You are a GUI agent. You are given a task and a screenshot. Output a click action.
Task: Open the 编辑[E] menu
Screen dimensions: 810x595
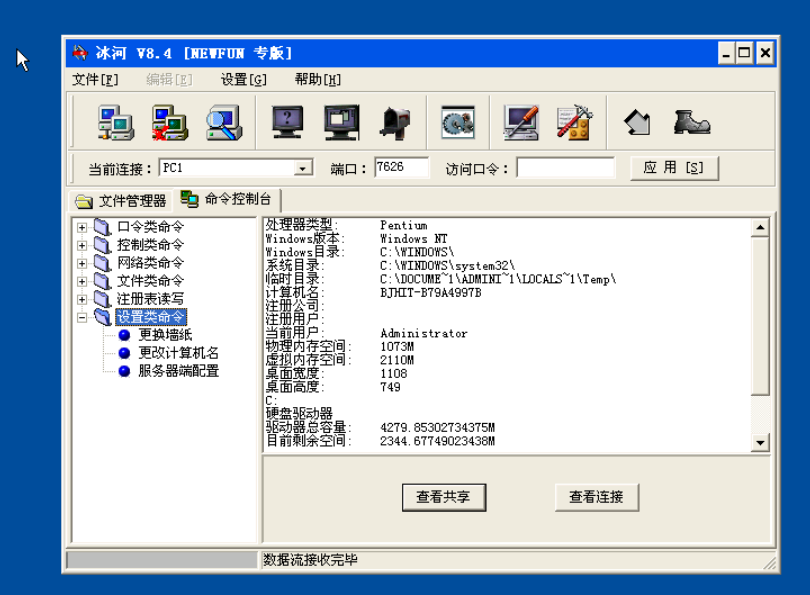tap(169, 80)
